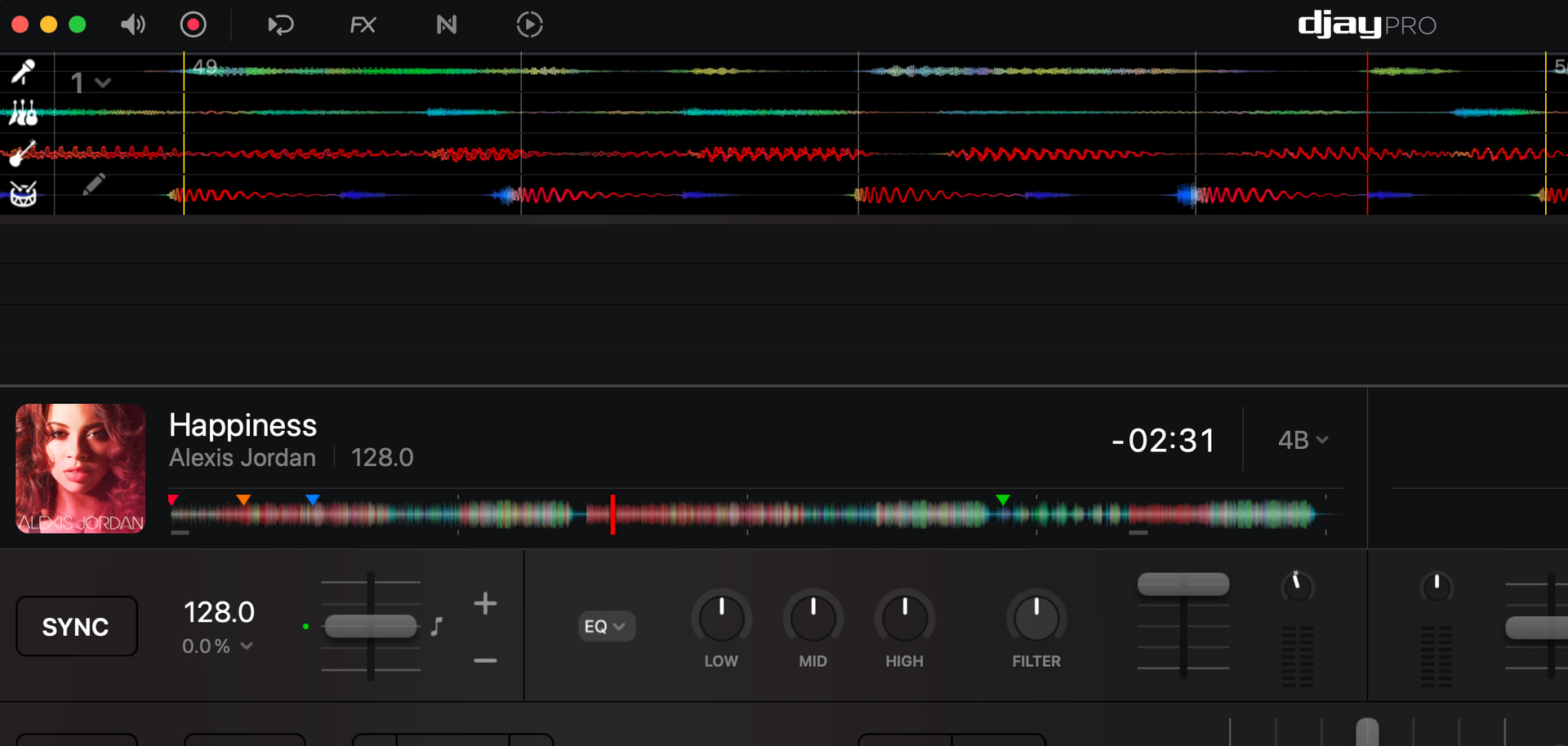The height and width of the screenshot is (746, 1568).
Task: Open the deck number 1 dropdown
Action: (x=90, y=82)
